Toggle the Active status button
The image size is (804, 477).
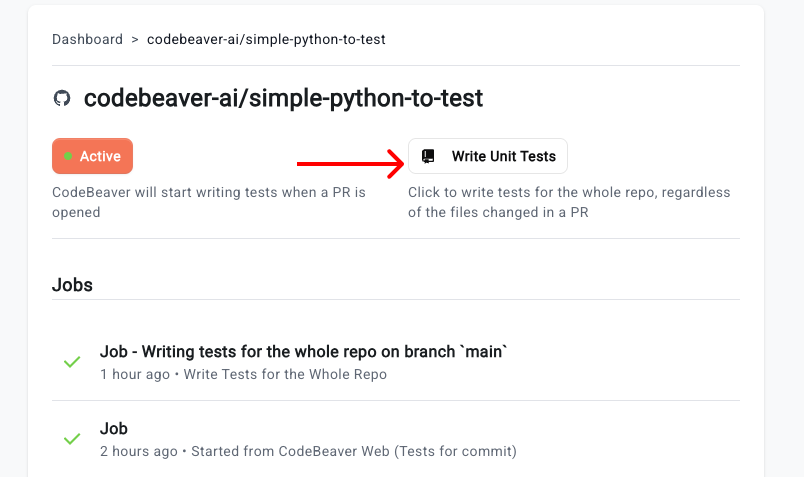[x=92, y=156]
